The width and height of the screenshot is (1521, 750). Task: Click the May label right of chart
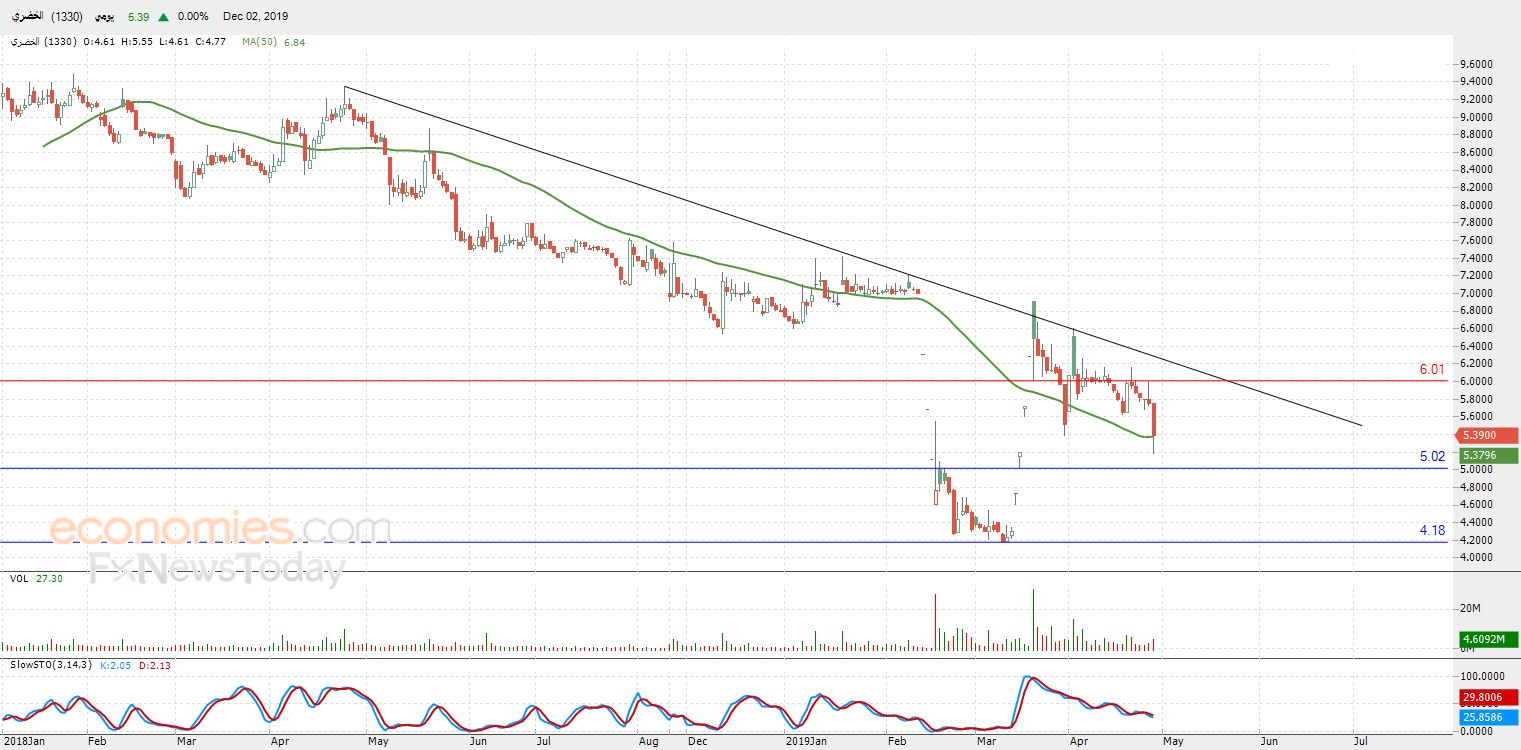click(1172, 742)
